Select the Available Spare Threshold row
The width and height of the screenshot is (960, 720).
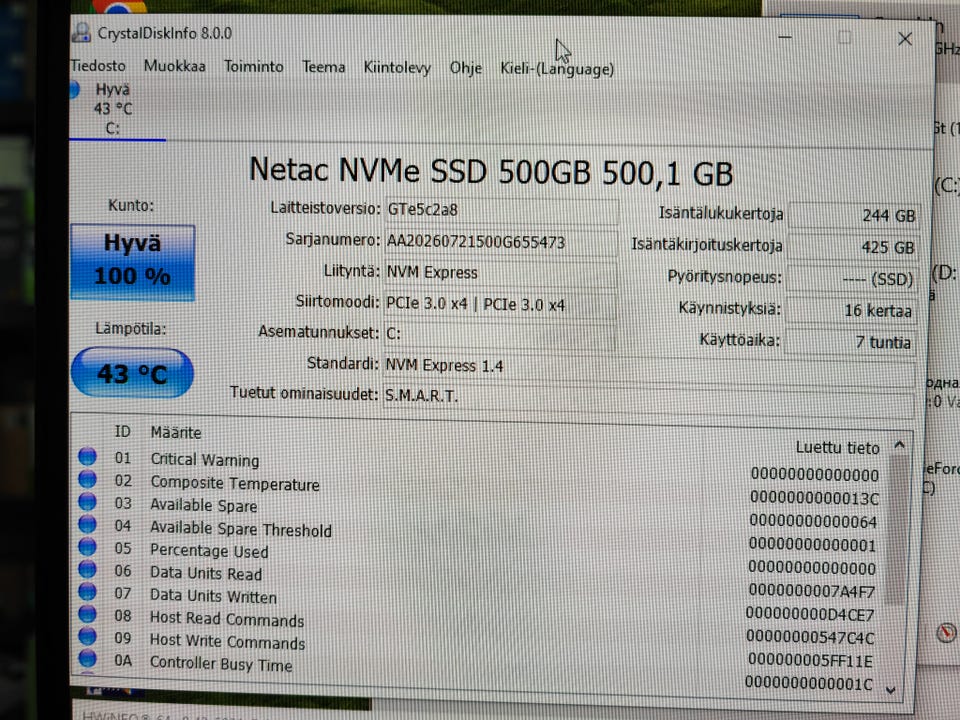(481, 534)
